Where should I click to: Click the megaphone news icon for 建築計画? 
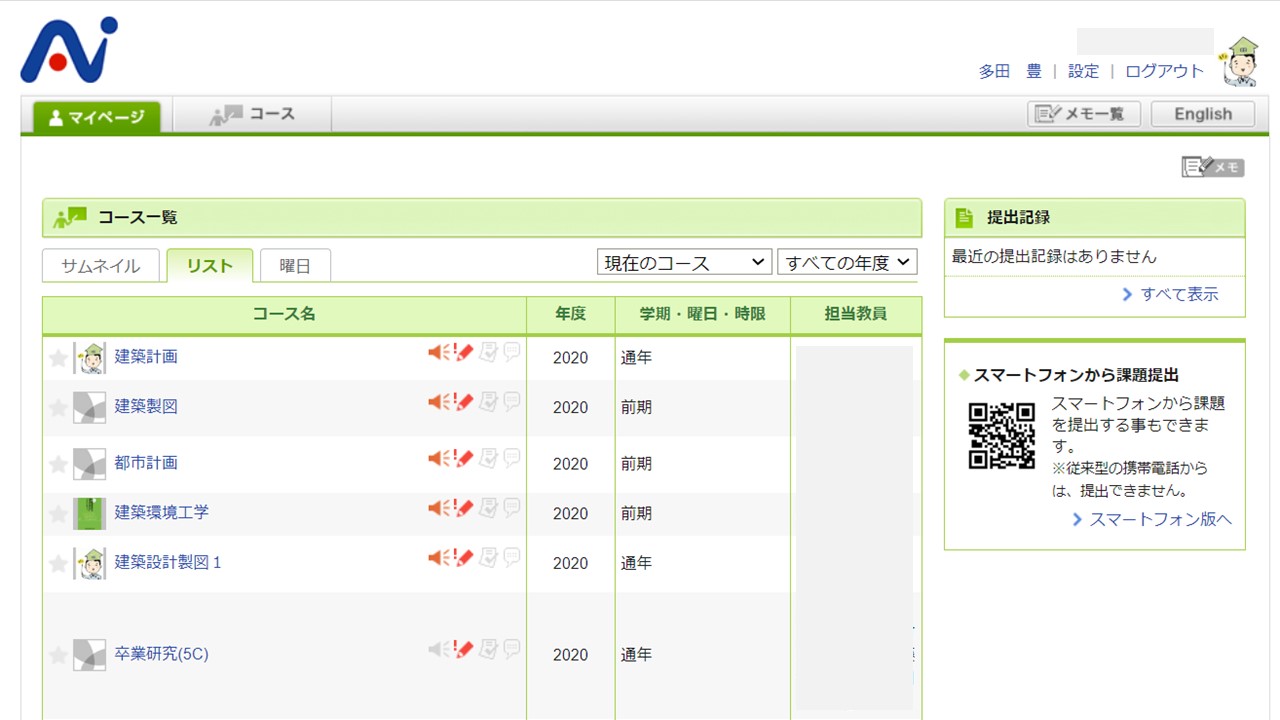tap(436, 352)
